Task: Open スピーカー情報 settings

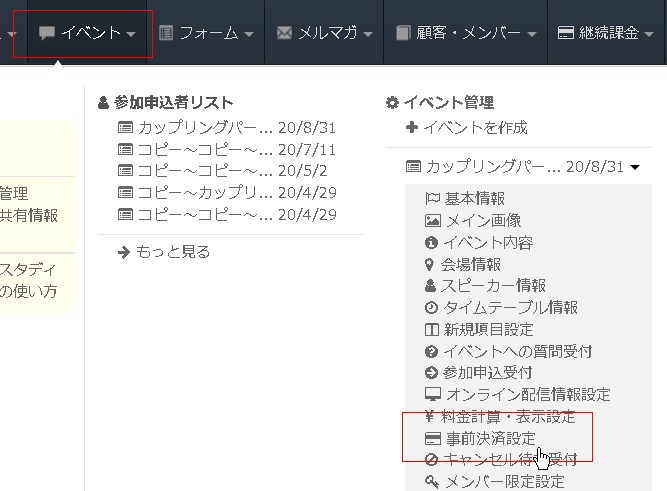Action: 493,285
